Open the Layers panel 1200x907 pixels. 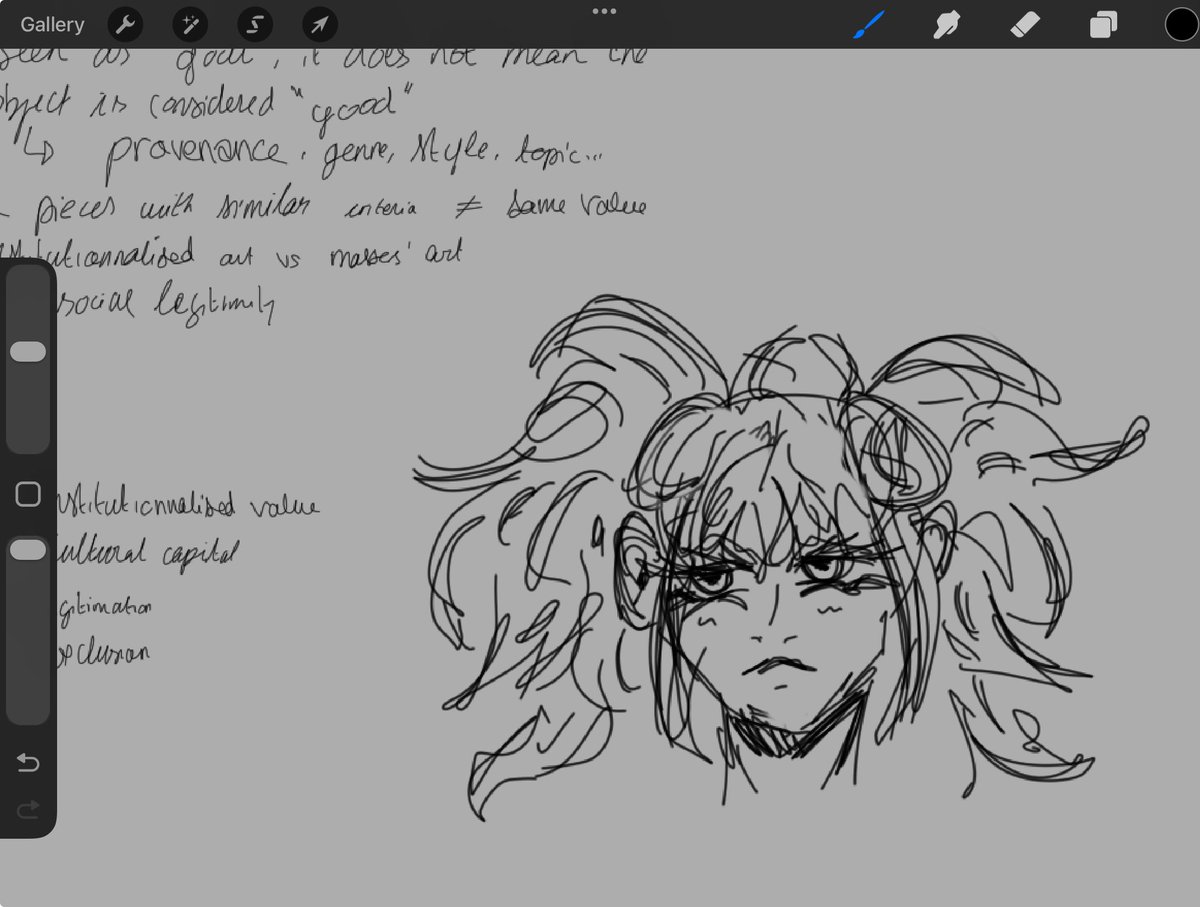tap(1102, 23)
